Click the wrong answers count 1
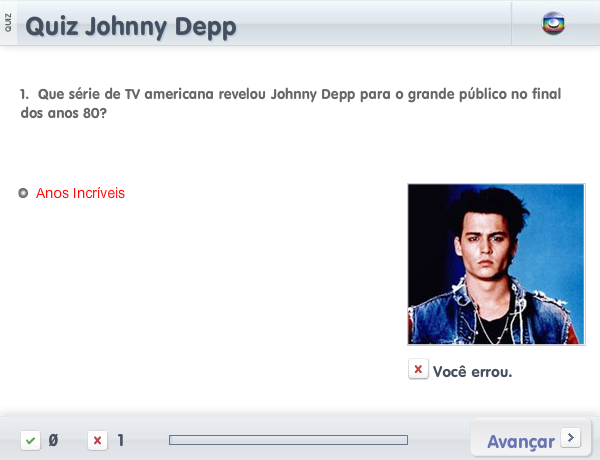This screenshot has width=600, height=460. pos(121,440)
